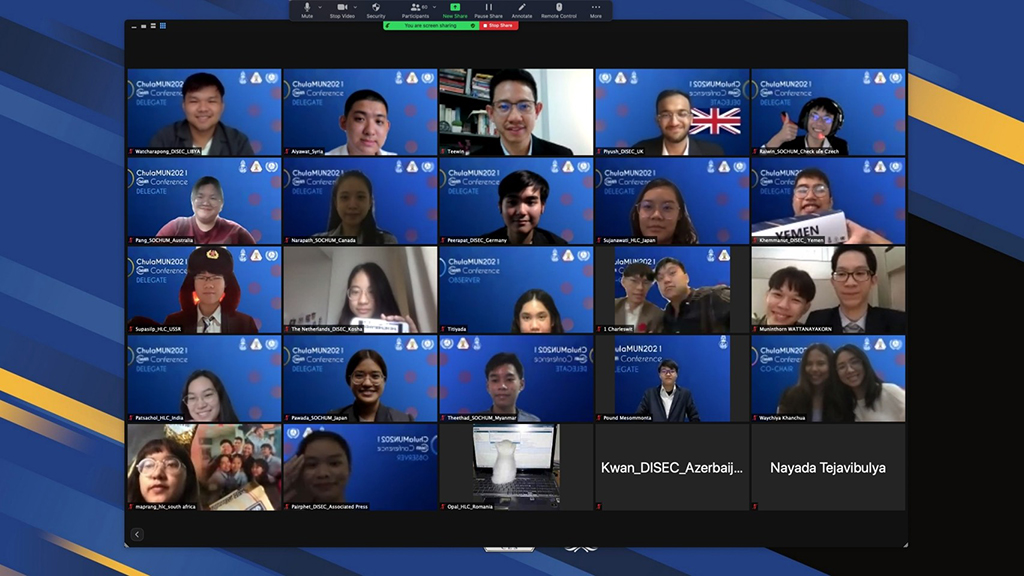Expand the arrow next to Participants count

(433, 6)
